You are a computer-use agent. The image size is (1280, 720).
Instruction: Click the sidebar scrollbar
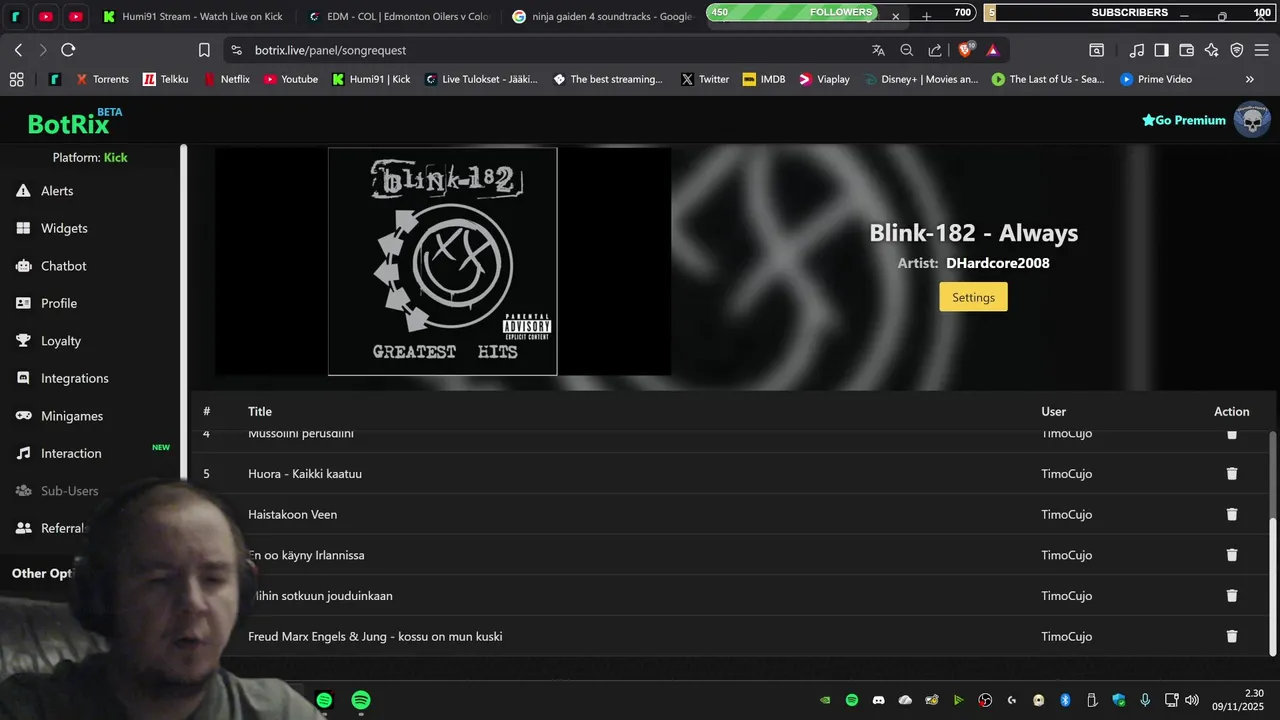coord(183,310)
